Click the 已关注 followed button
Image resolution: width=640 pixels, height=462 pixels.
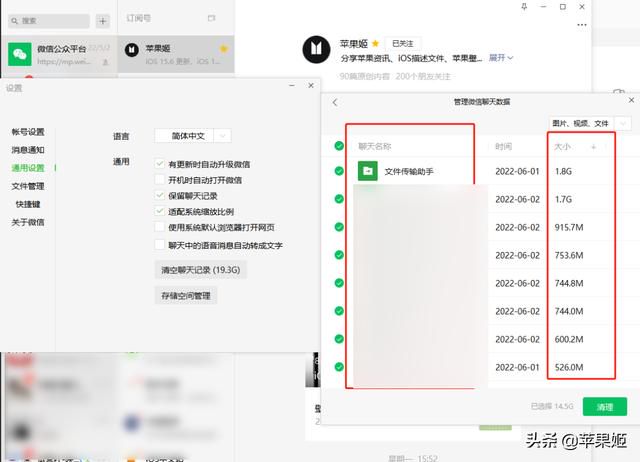tap(402, 43)
